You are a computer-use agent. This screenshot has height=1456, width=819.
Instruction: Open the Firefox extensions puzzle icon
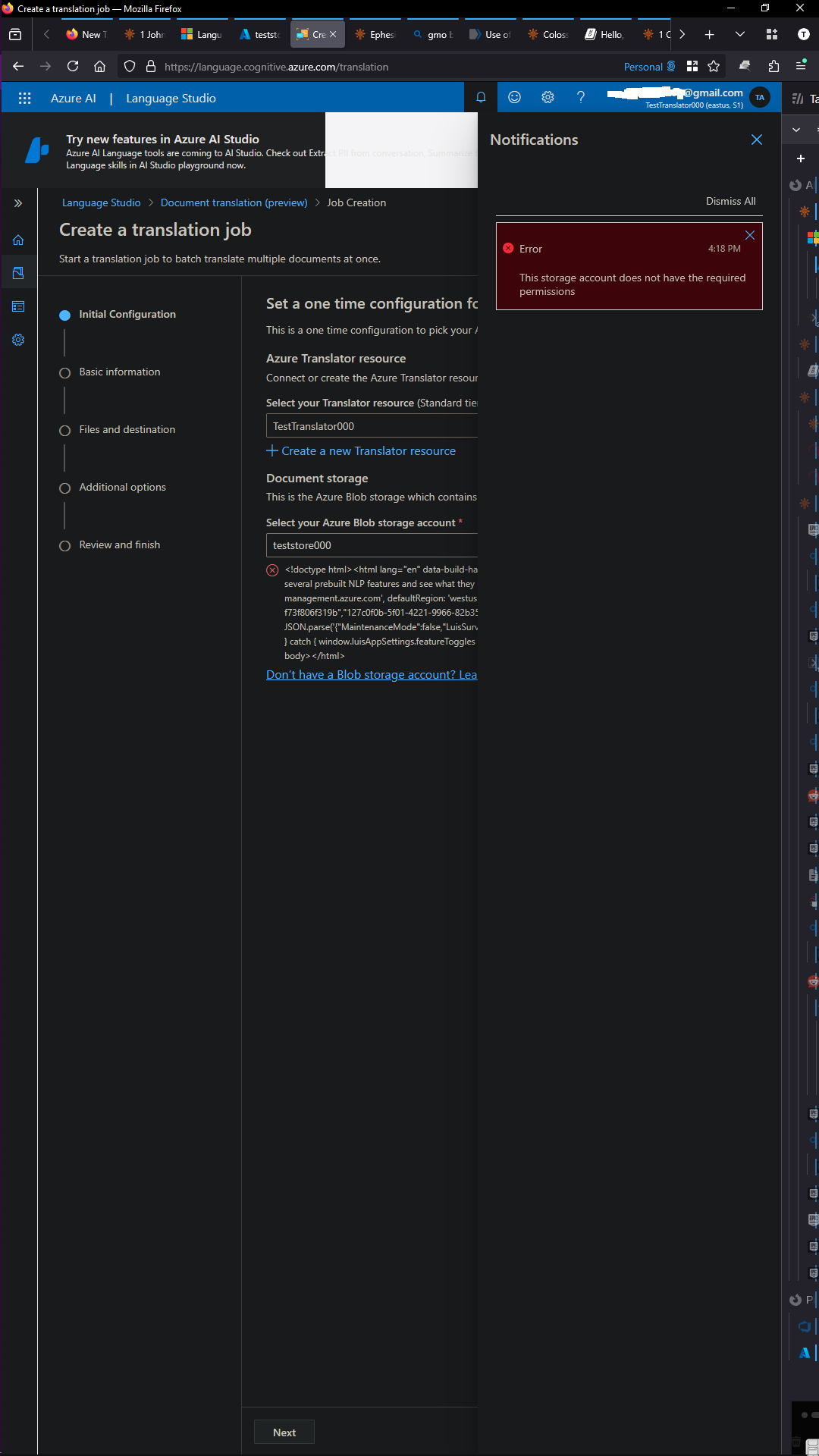click(773, 66)
